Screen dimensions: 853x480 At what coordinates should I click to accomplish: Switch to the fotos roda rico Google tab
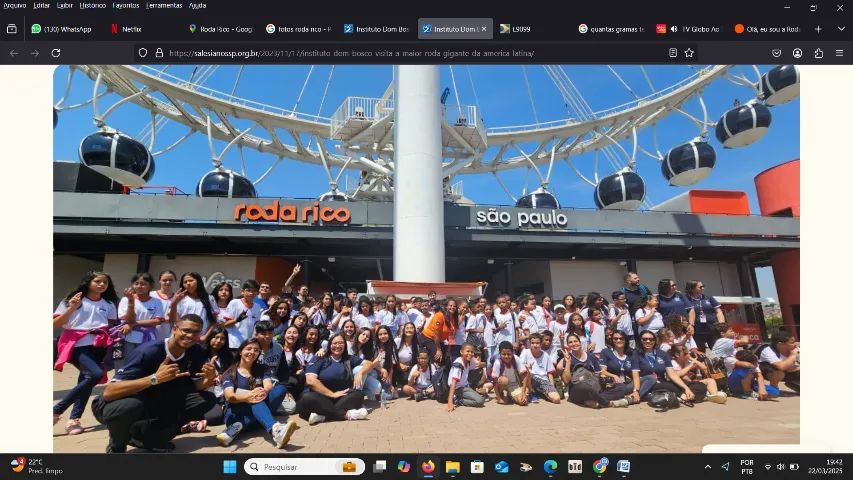coord(299,29)
